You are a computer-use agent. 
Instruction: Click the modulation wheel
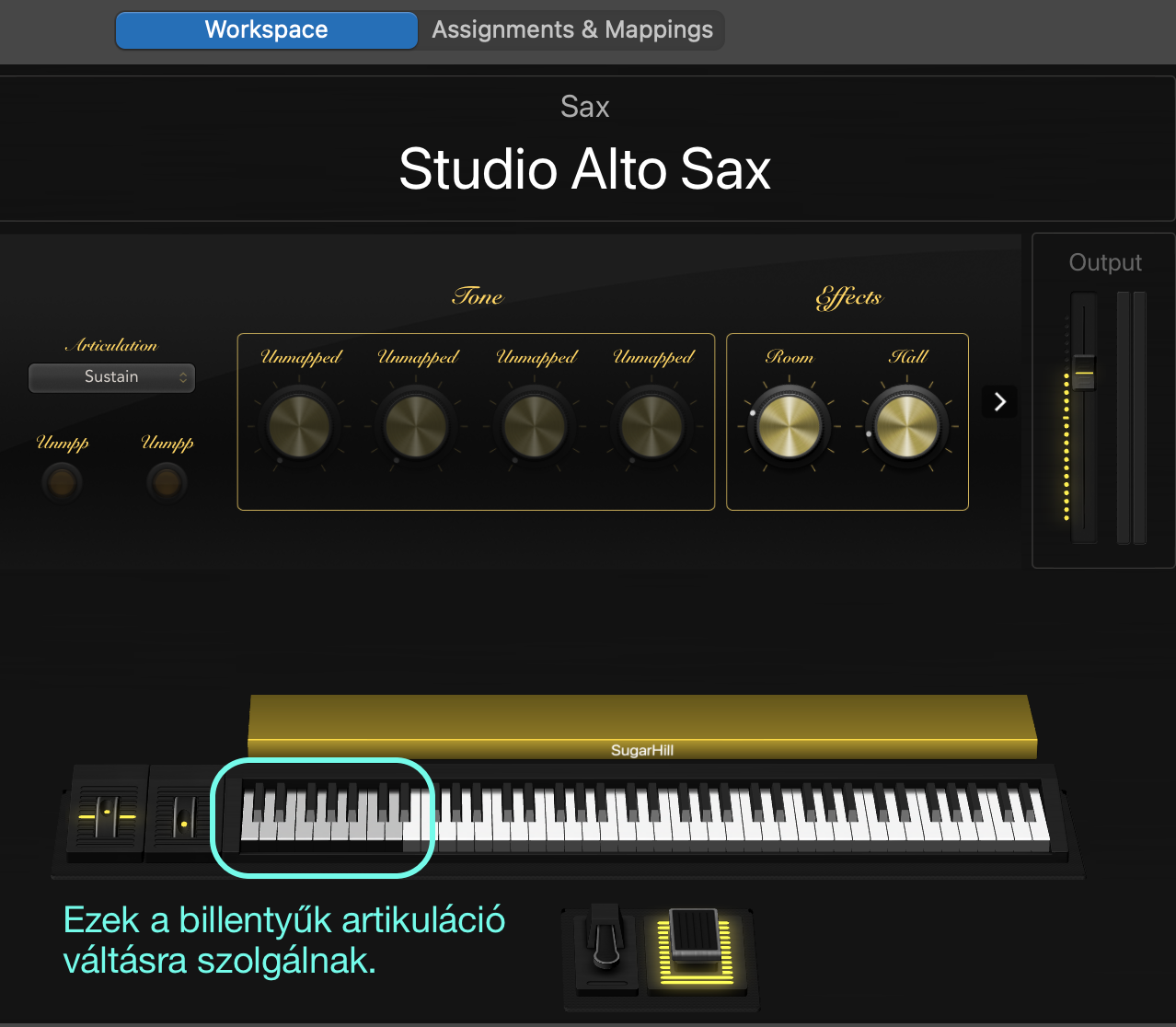(181, 814)
